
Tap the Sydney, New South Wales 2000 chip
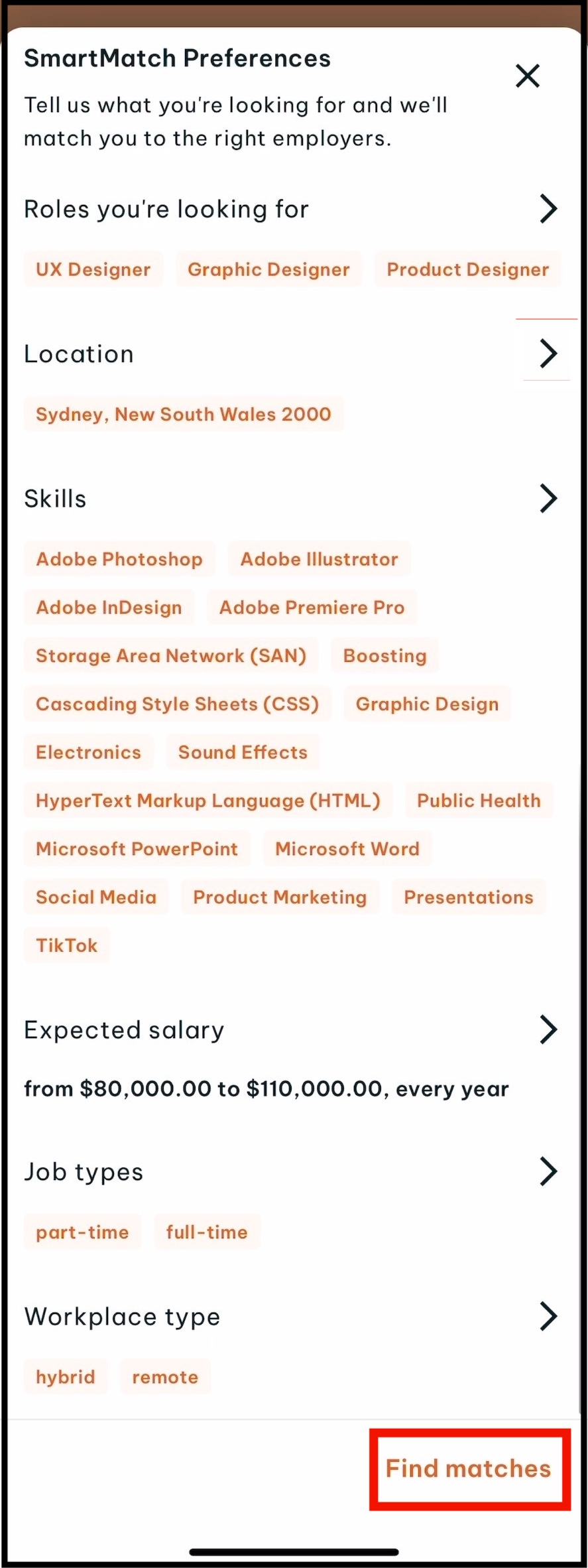click(184, 414)
